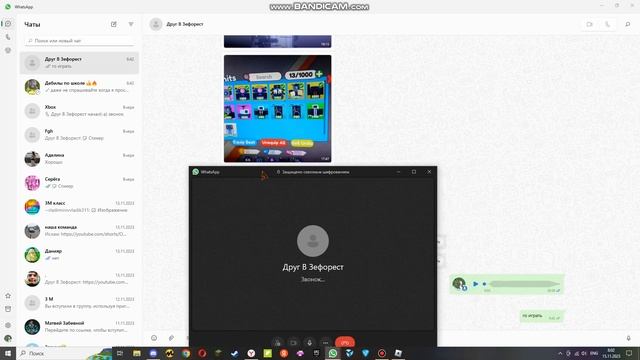Play the voice message

click(476, 284)
